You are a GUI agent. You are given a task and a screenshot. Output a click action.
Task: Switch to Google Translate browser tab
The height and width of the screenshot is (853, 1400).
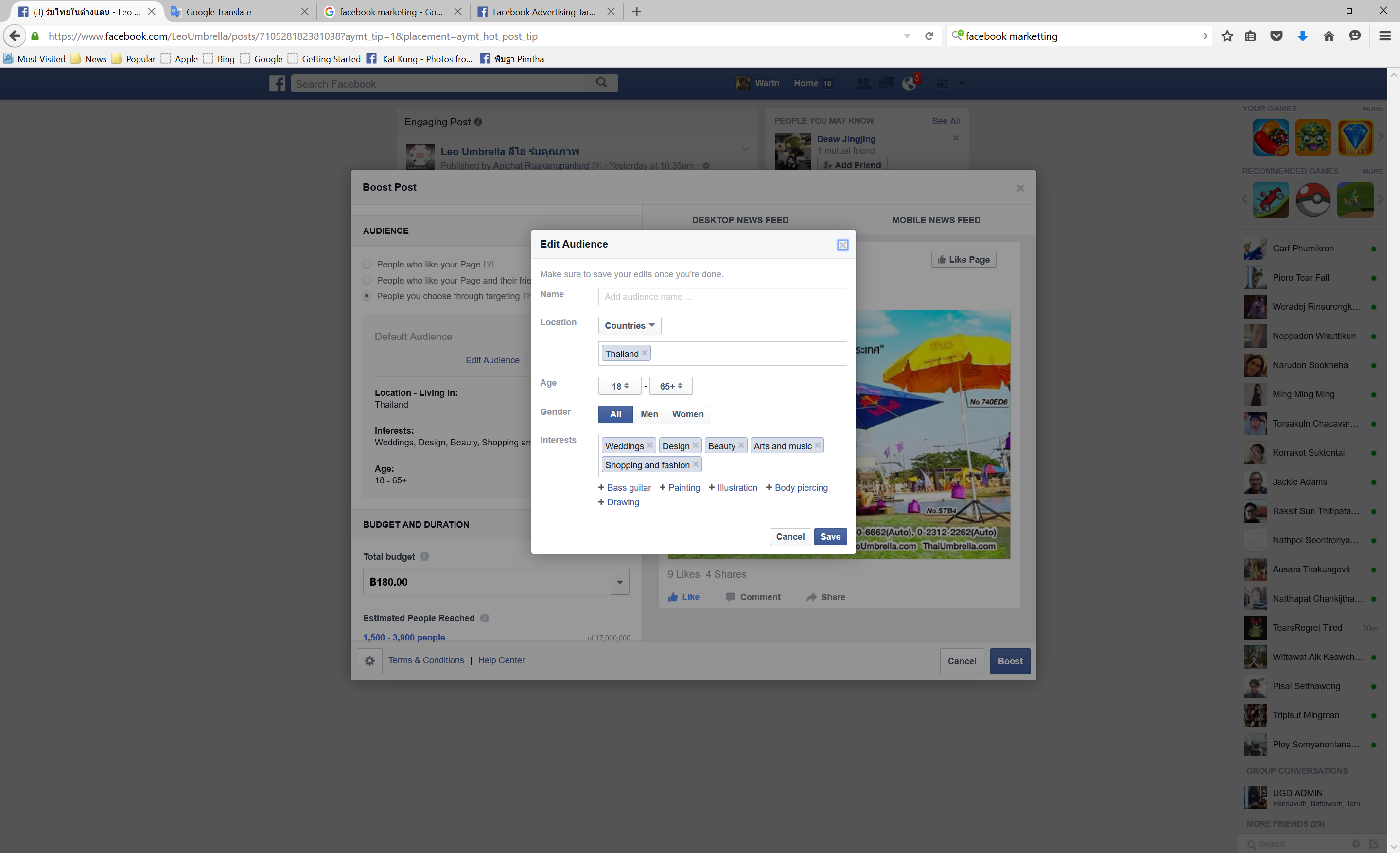pyautogui.click(x=240, y=11)
